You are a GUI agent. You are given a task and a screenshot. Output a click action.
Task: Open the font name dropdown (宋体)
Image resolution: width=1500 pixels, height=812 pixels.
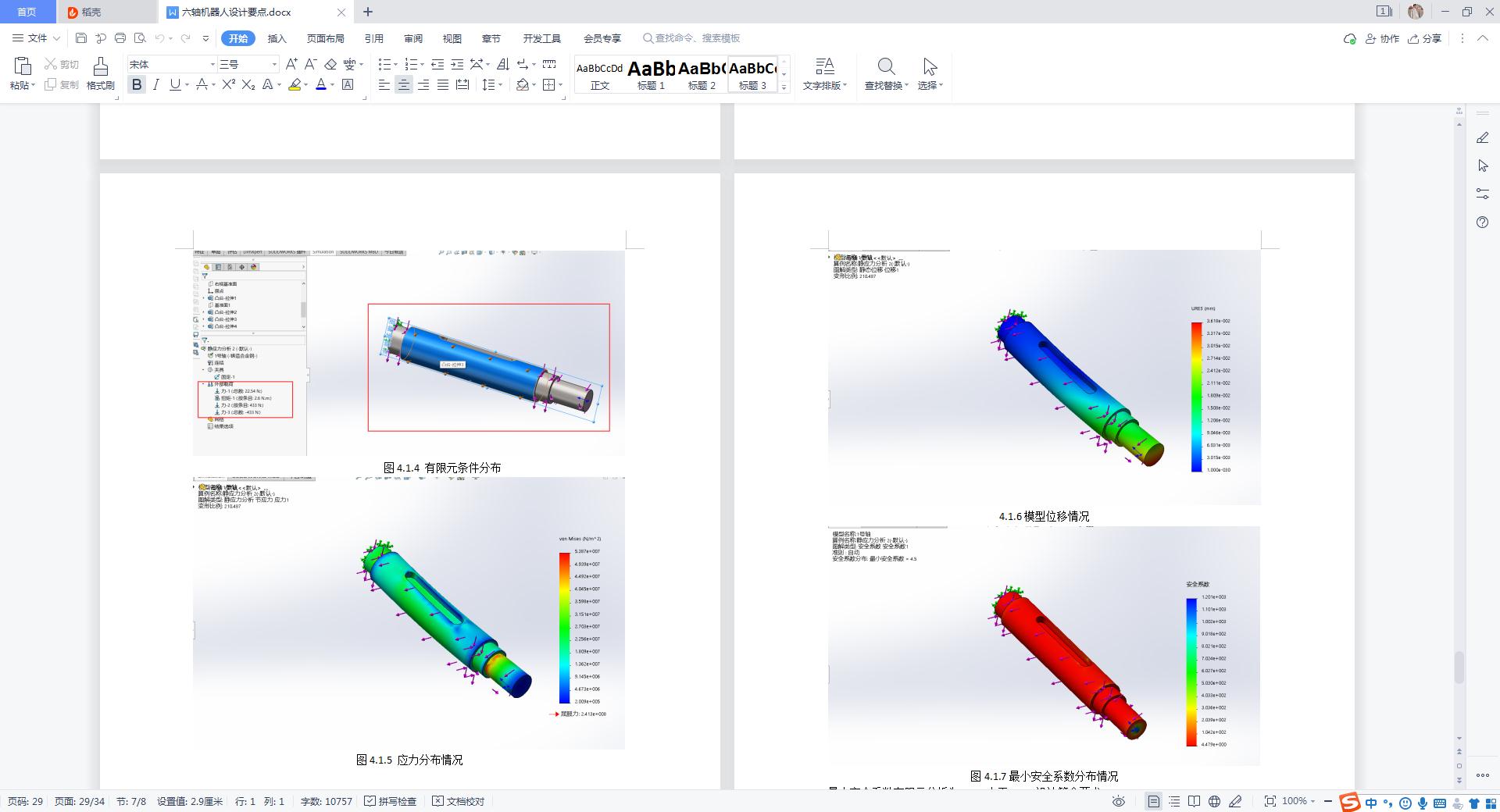[212, 64]
